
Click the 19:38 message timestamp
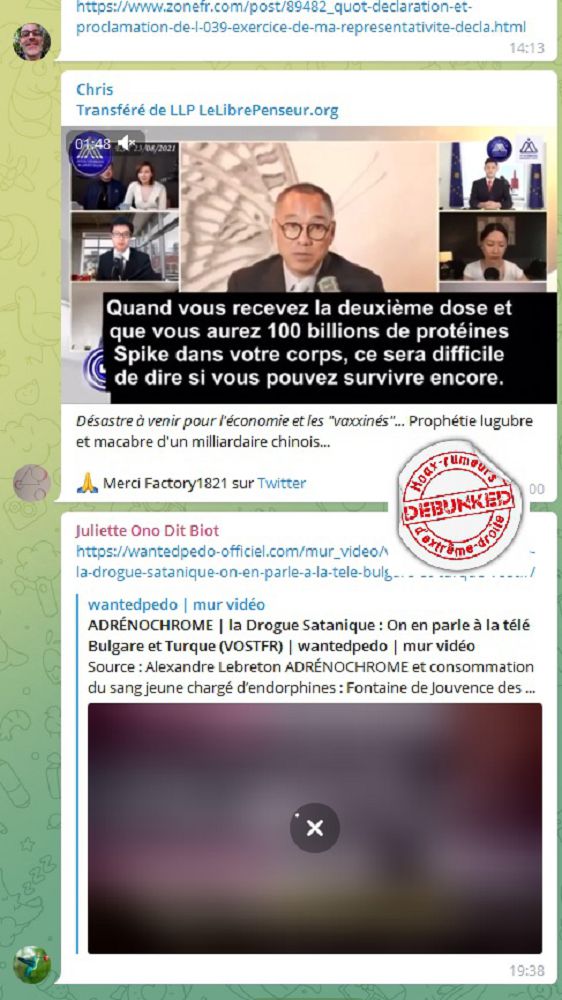(526, 971)
